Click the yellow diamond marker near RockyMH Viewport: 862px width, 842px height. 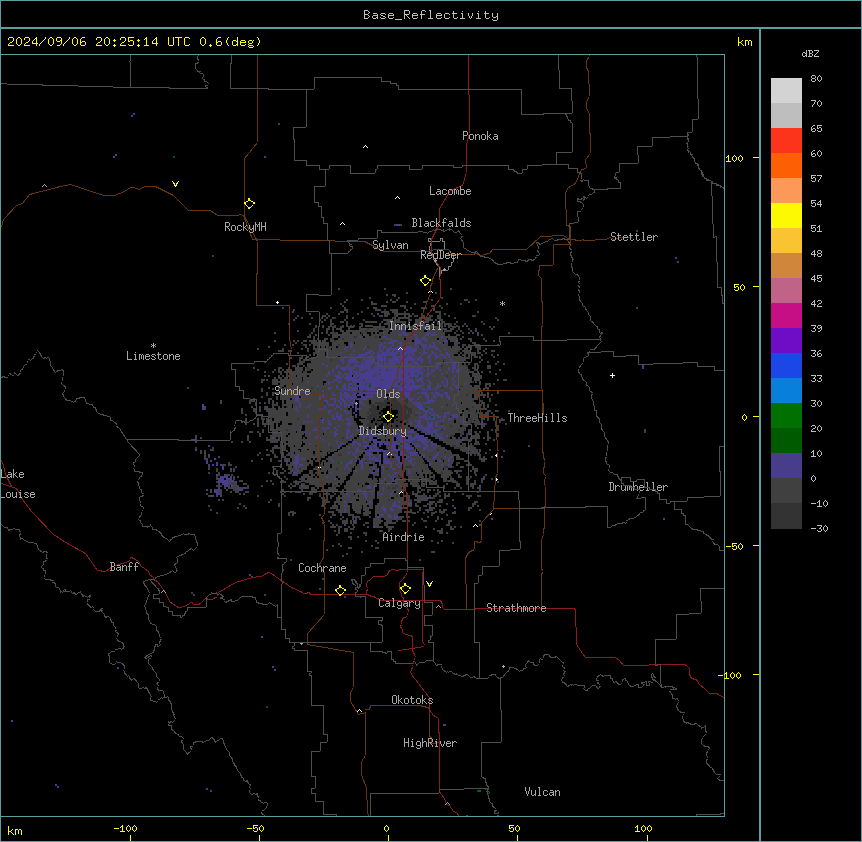[249, 204]
